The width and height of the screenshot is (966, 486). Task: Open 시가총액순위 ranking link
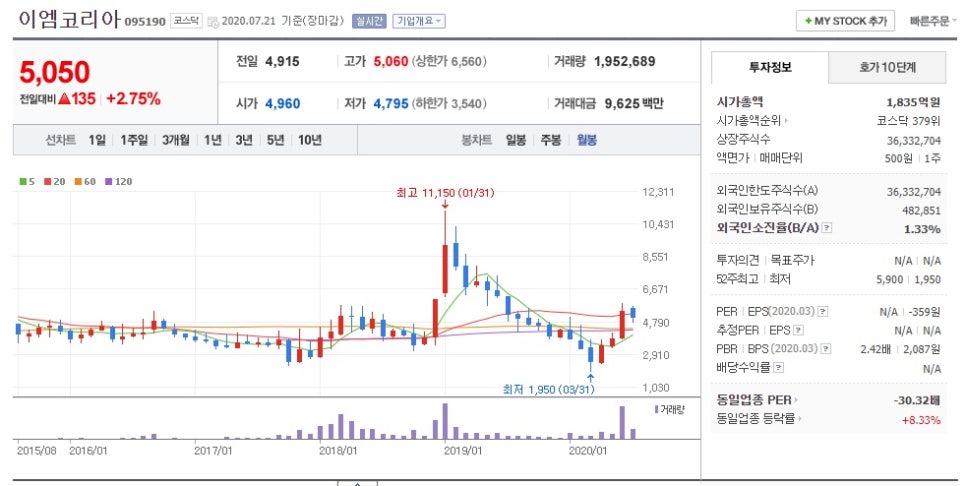click(x=752, y=121)
